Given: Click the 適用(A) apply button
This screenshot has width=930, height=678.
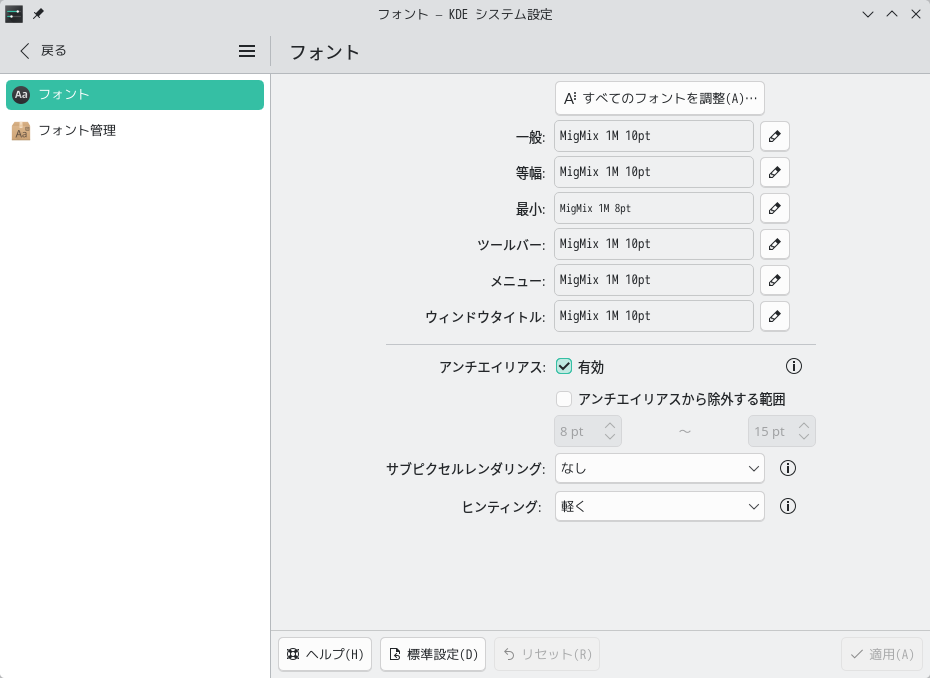Looking at the screenshot, I should pyautogui.click(x=882, y=654).
